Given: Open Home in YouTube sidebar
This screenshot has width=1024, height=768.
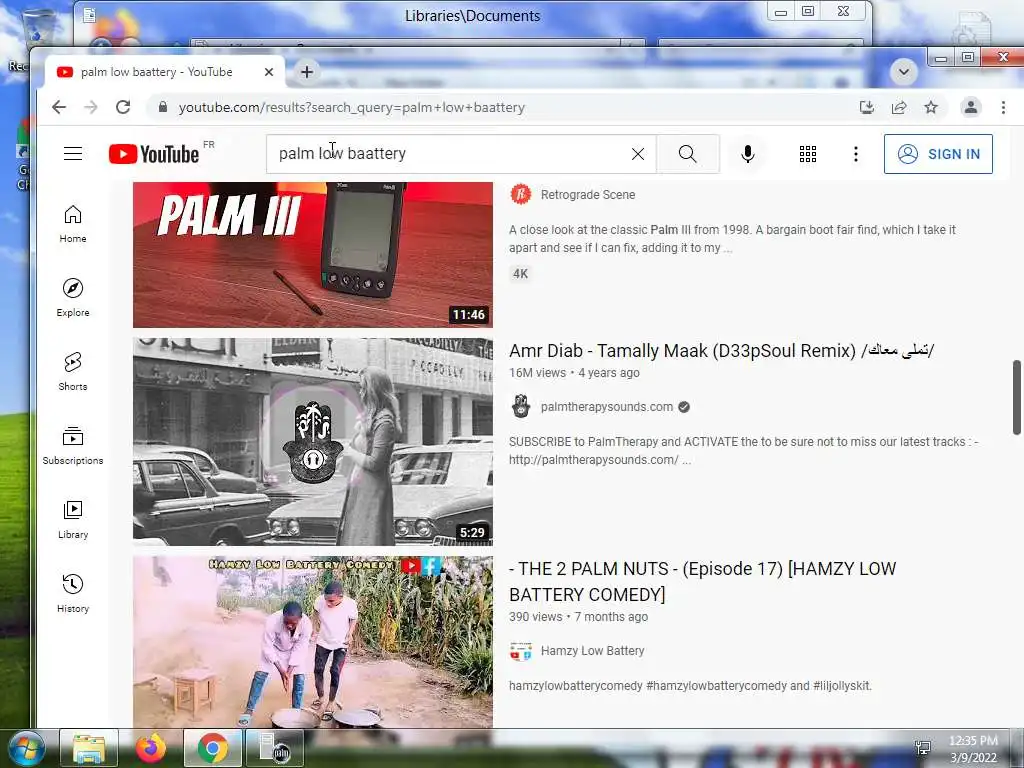Looking at the screenshot, I should [72, 224].
